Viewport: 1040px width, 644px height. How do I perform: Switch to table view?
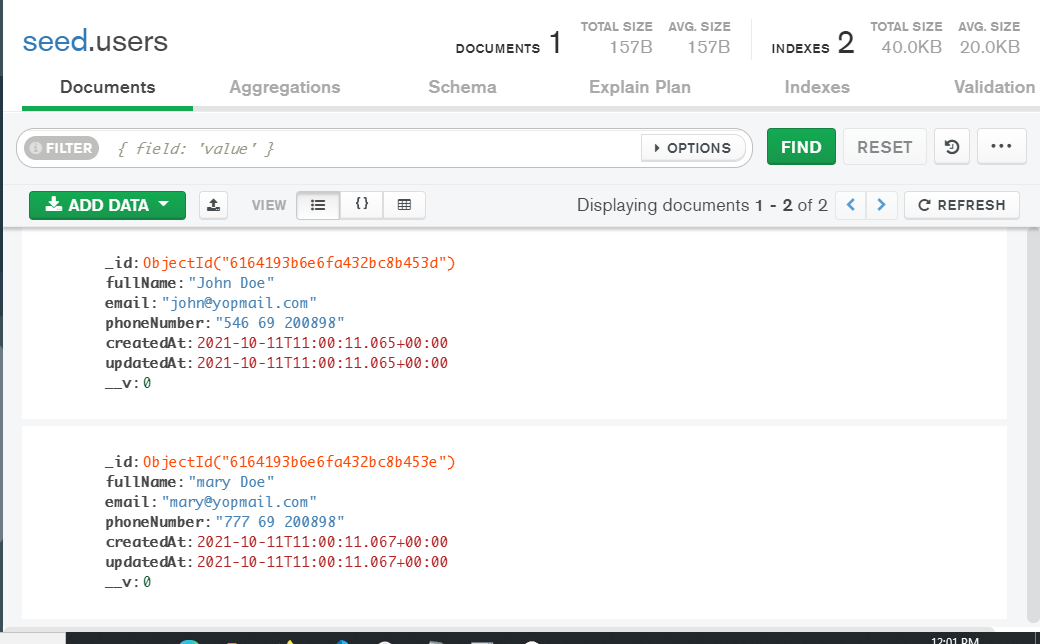(404, 205)
